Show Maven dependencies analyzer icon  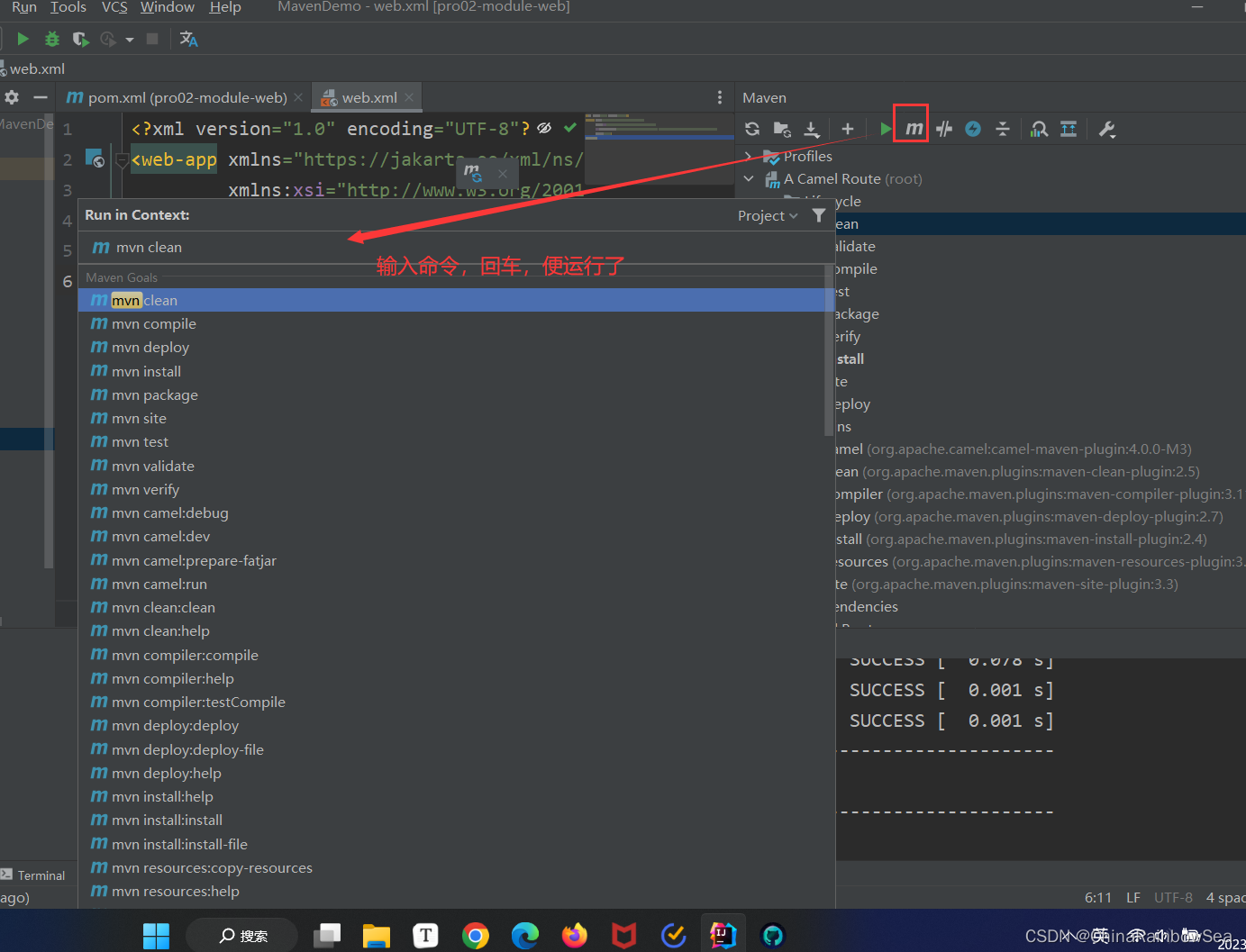pos(1039,129)
